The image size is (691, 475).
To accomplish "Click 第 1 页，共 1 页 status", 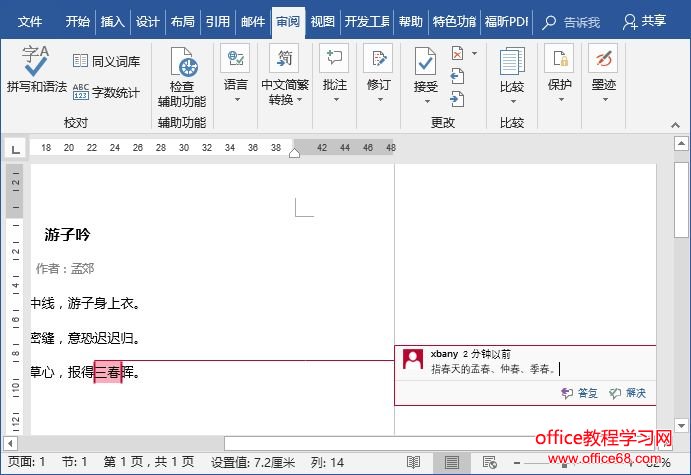I will tap(149, 462).
